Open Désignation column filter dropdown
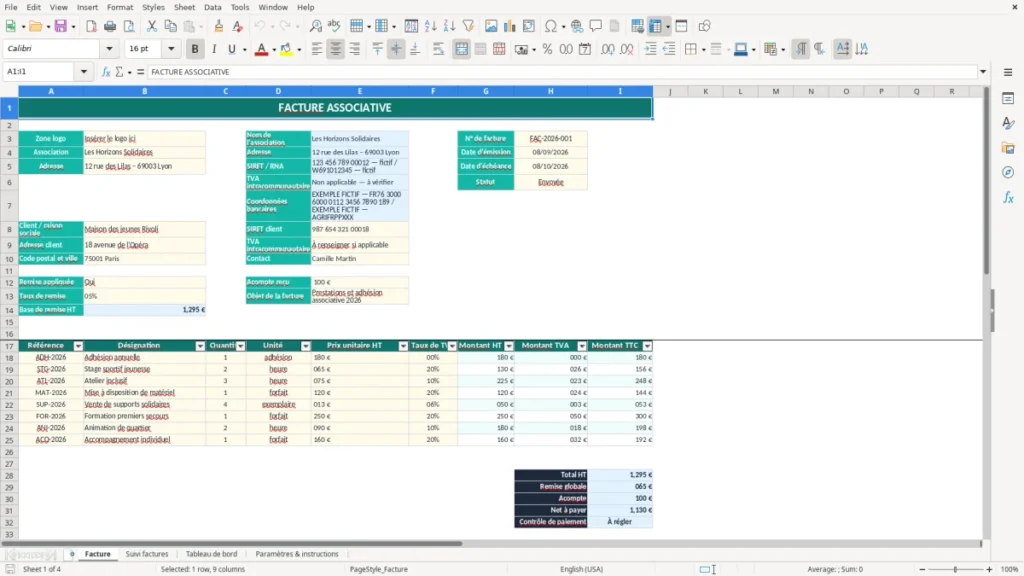 coord(200,345)
